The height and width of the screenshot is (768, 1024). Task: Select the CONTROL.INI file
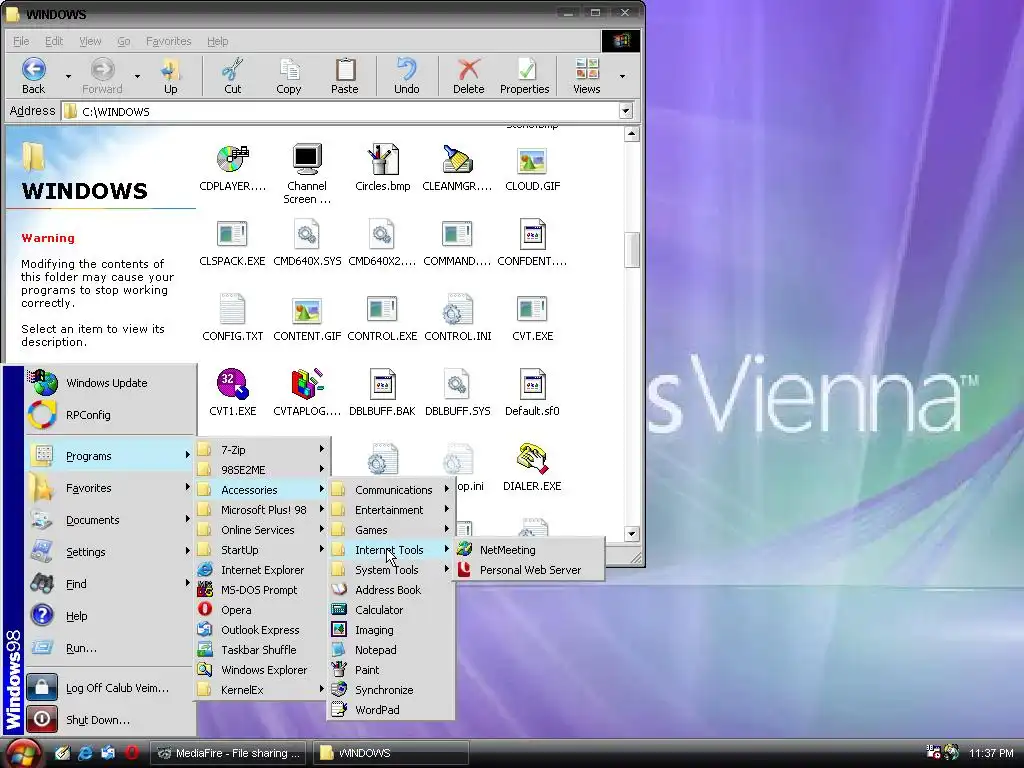point(457,318)
